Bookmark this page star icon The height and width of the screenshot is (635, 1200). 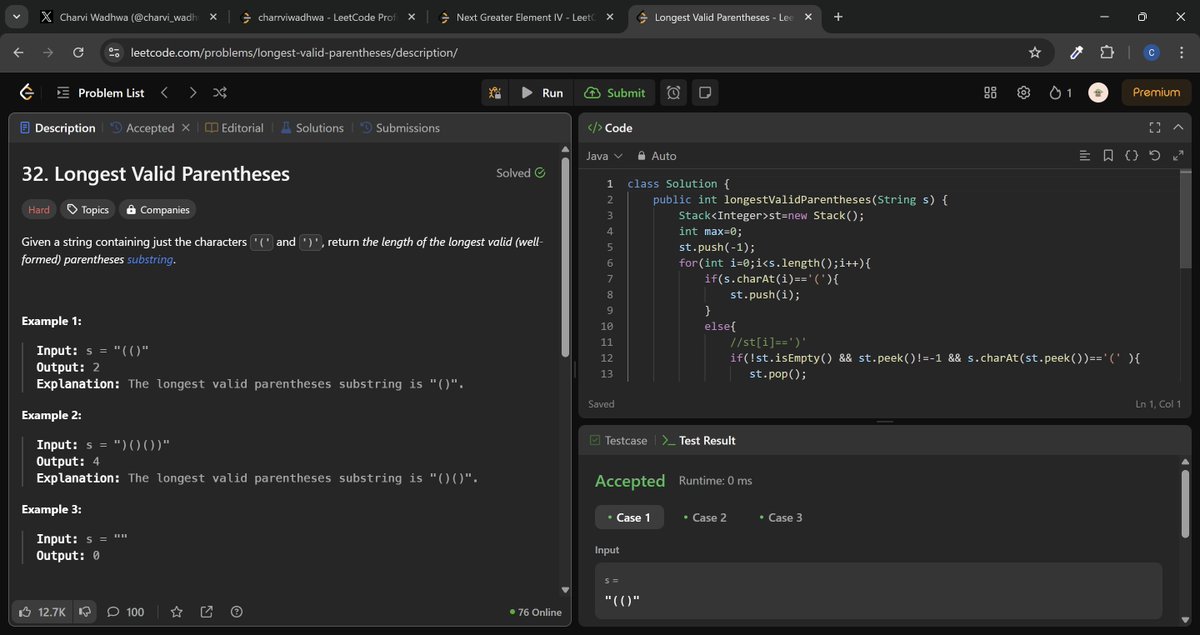pyautogui.click(x=1034, y=52)
